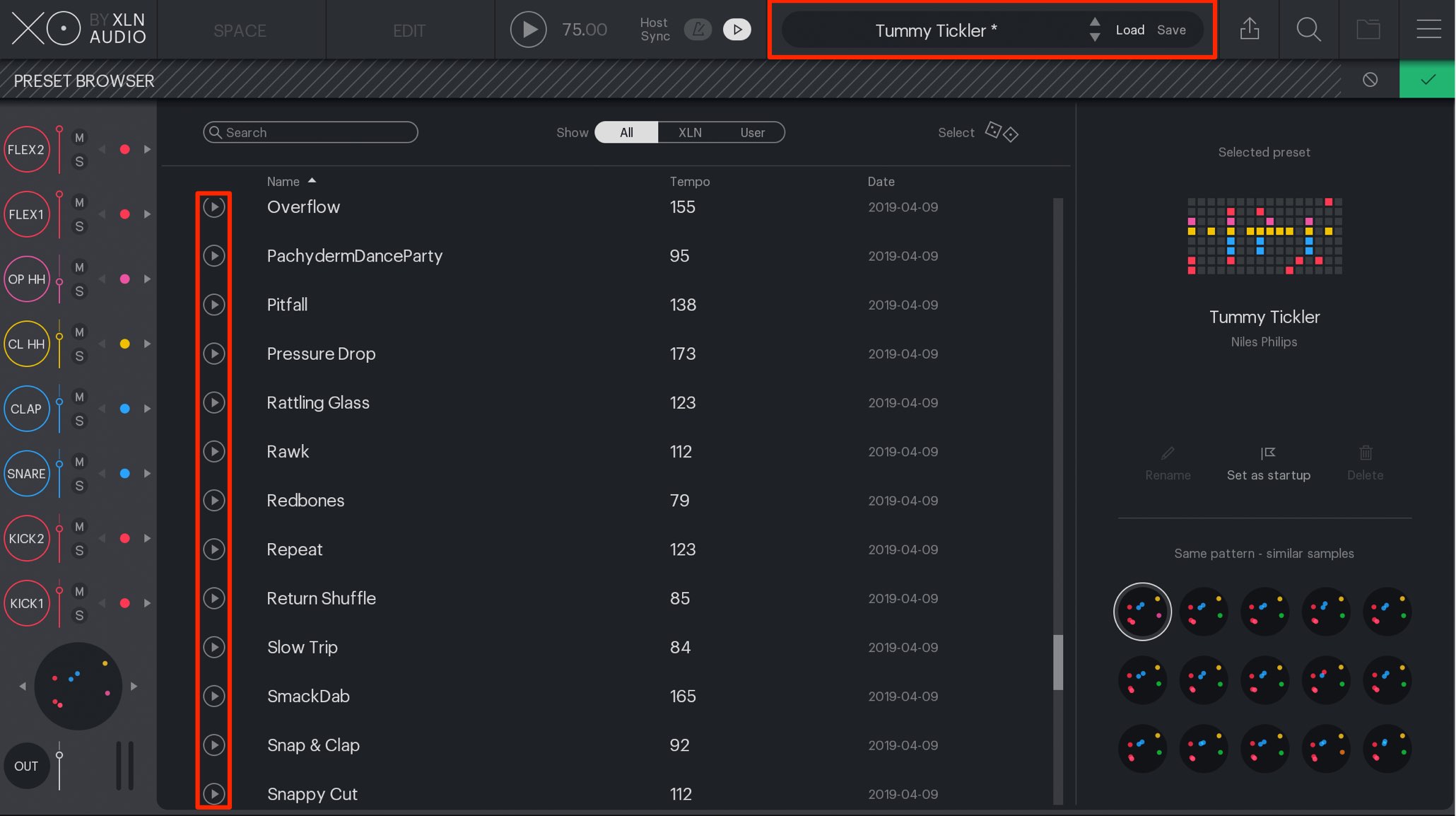Viewport: 1456px width, 816px height.
Task: Step to next CL HH sample
Action: point(147,344)
